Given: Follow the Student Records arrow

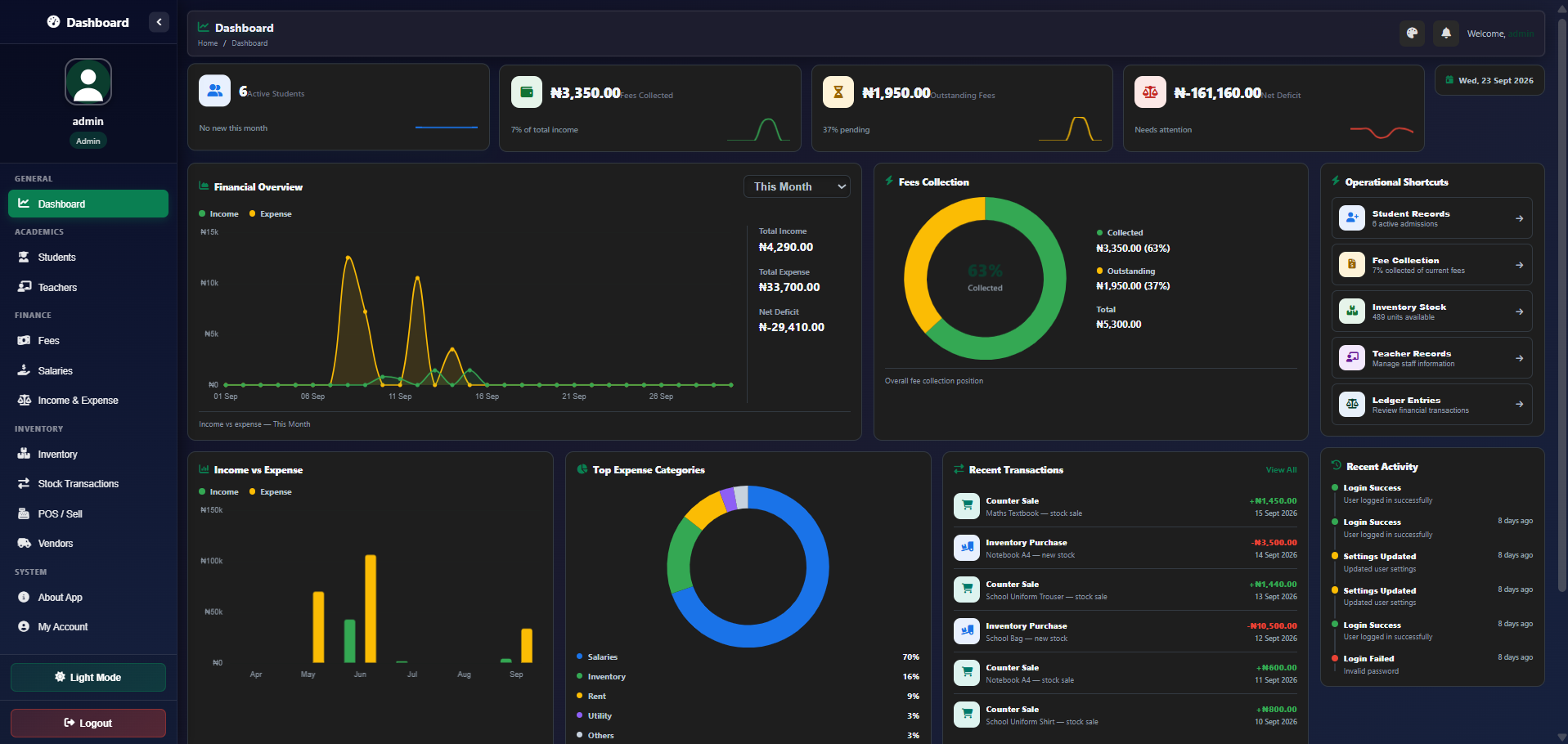Looking at the screenshot, I should (1519, 218).
